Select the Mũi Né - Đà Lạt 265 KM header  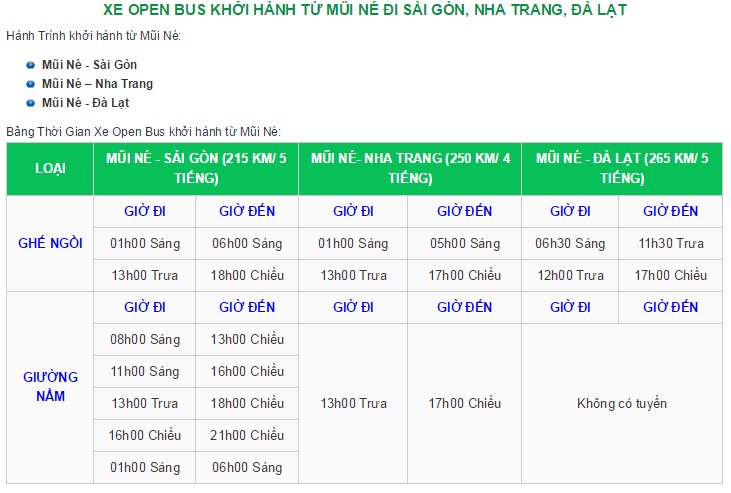point(622,168)
